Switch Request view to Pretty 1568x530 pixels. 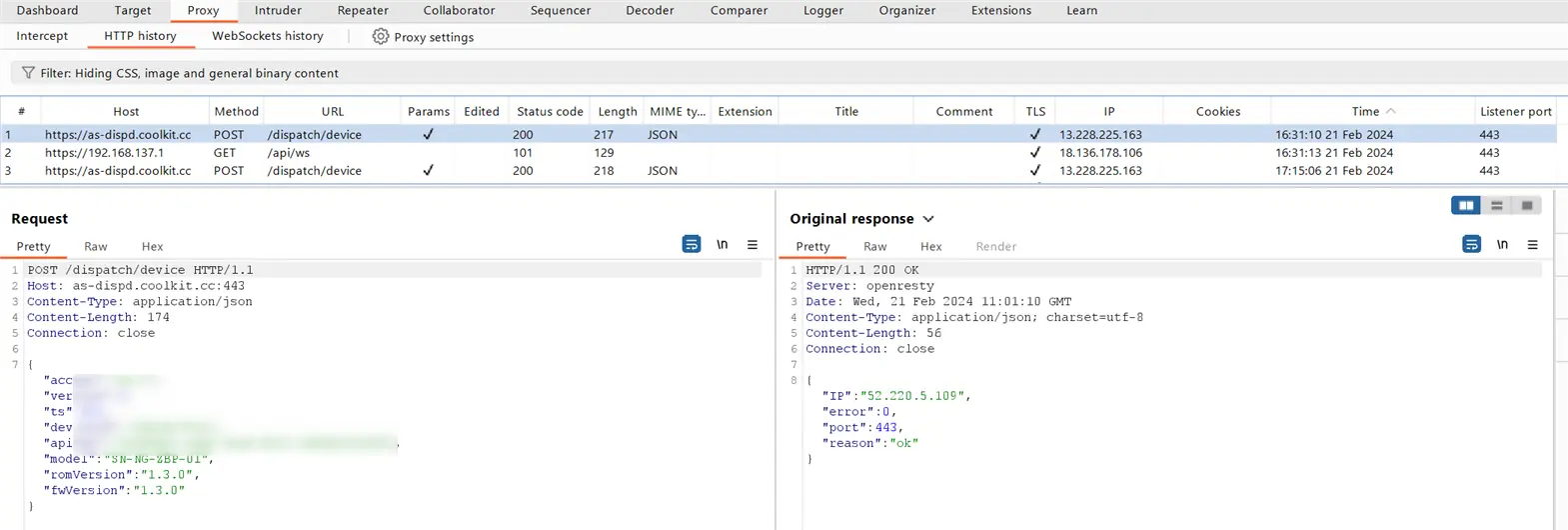pos(33,246)
